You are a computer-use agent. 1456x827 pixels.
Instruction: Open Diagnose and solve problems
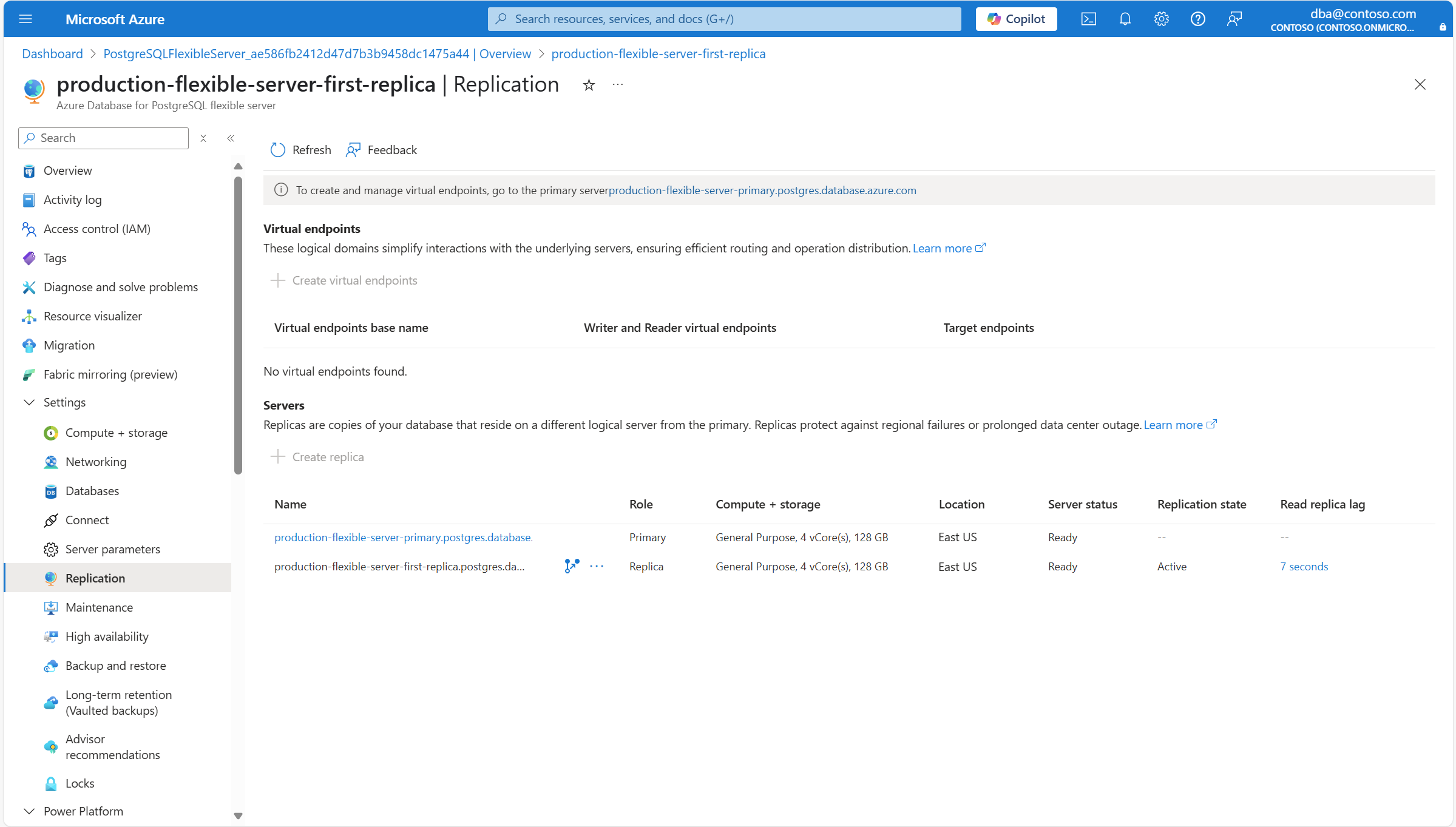tap(120, 287)
